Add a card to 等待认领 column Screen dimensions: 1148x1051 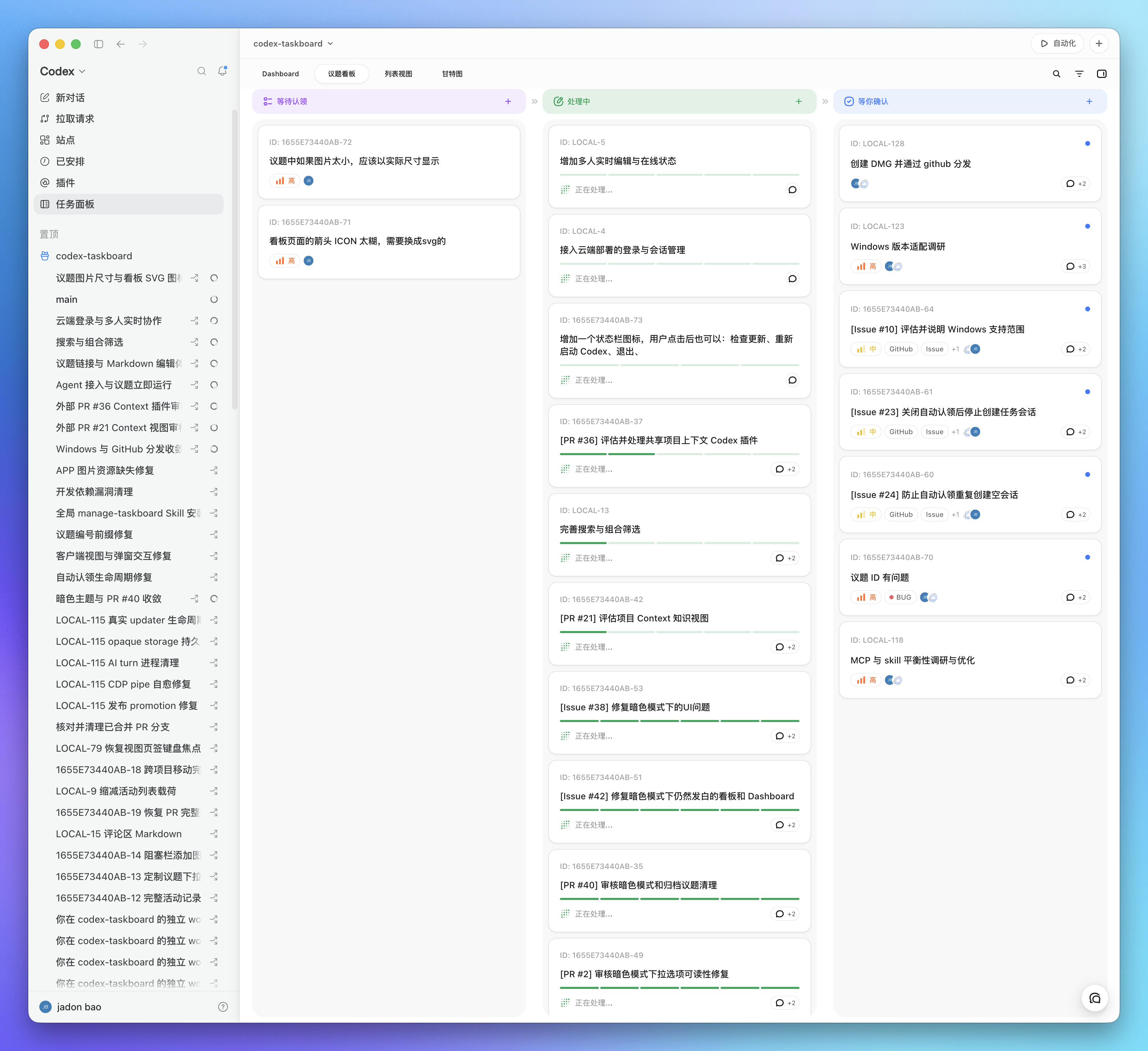tap(508, 101)
